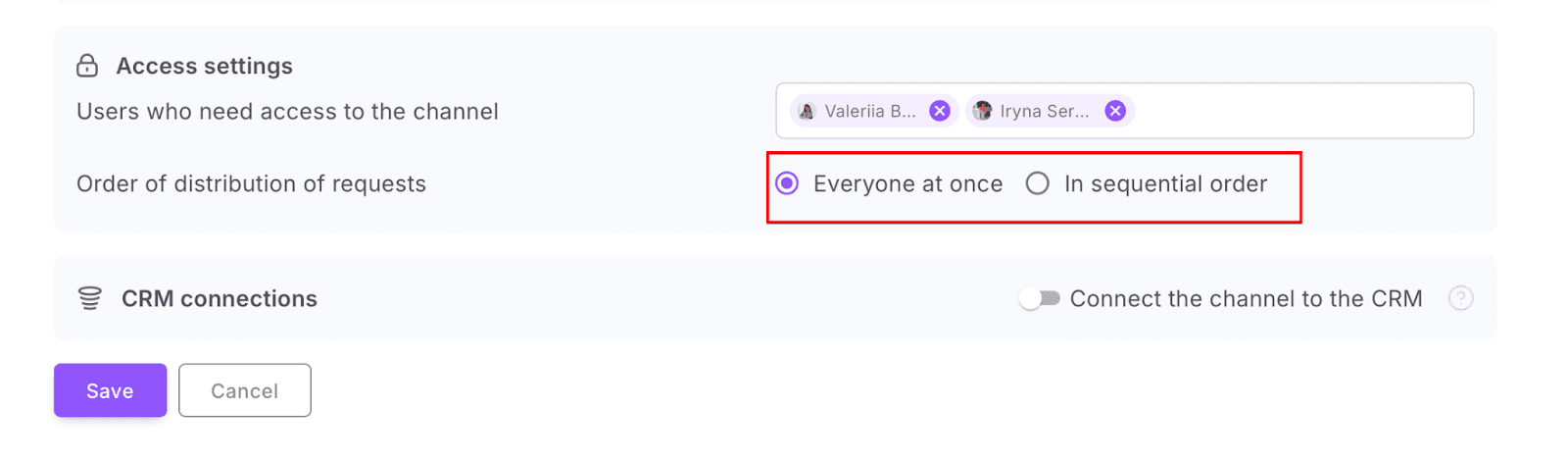
Task: Open the CRM help question mark
Action: click(x=1460, y=298)
